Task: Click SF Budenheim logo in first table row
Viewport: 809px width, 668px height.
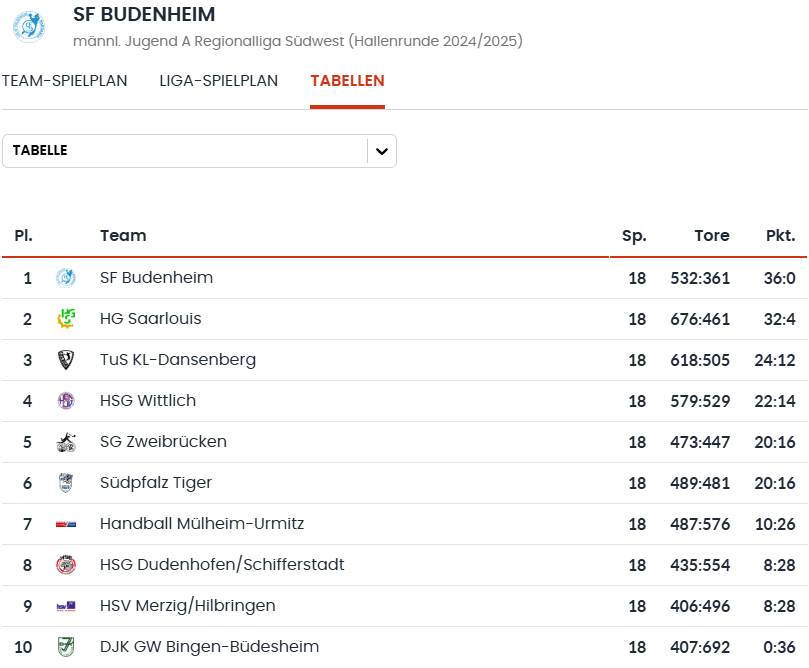Action: [66, 278]
